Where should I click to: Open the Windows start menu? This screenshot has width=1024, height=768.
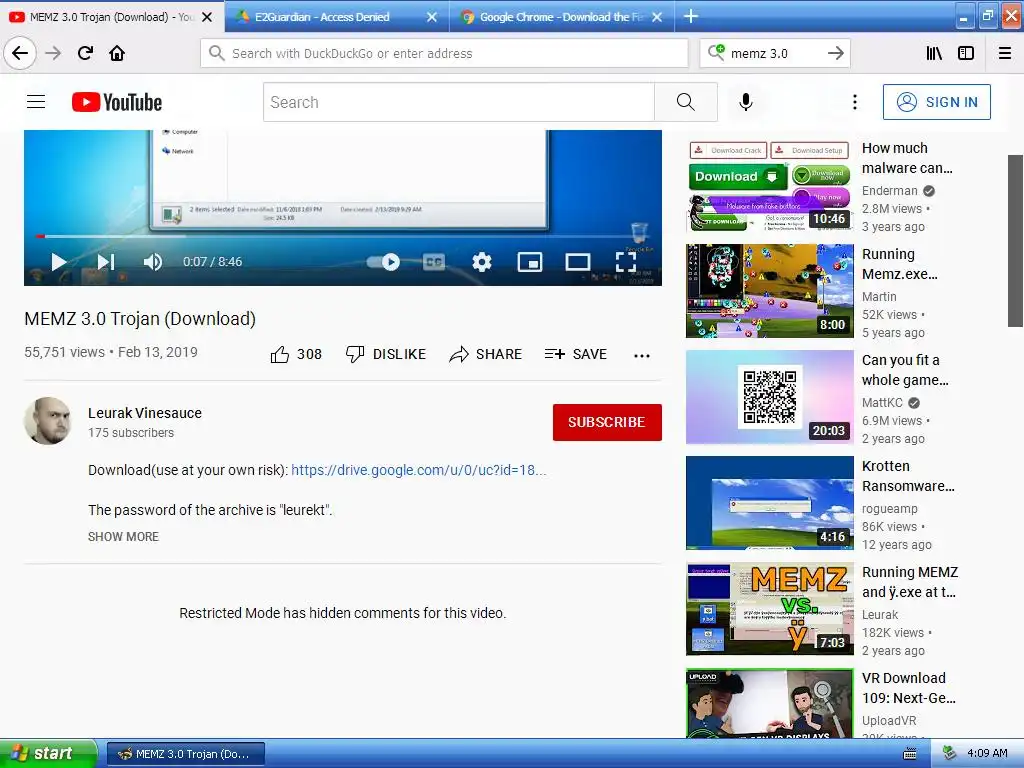pyautogui.click(x=47, y=753)
